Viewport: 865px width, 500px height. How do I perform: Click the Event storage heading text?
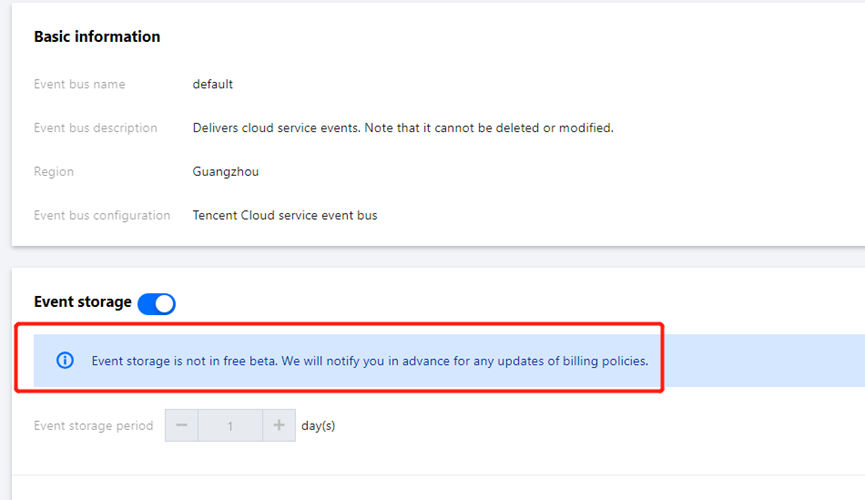point(82,301)
